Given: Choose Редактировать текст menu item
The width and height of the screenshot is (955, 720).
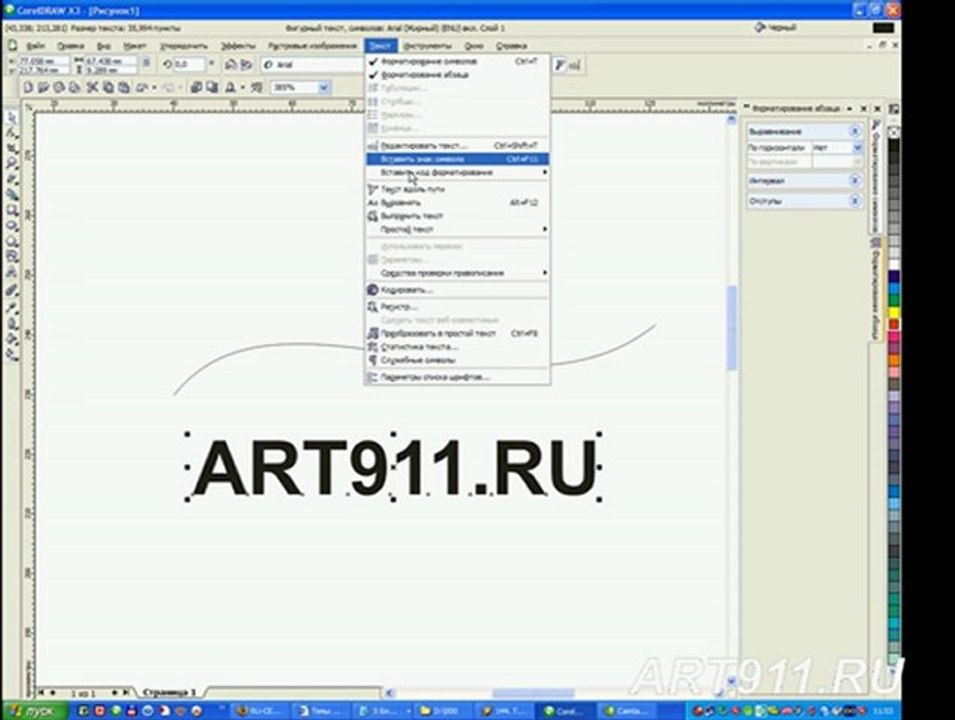Looking at the screenshot, I should [x=457, y=146].
